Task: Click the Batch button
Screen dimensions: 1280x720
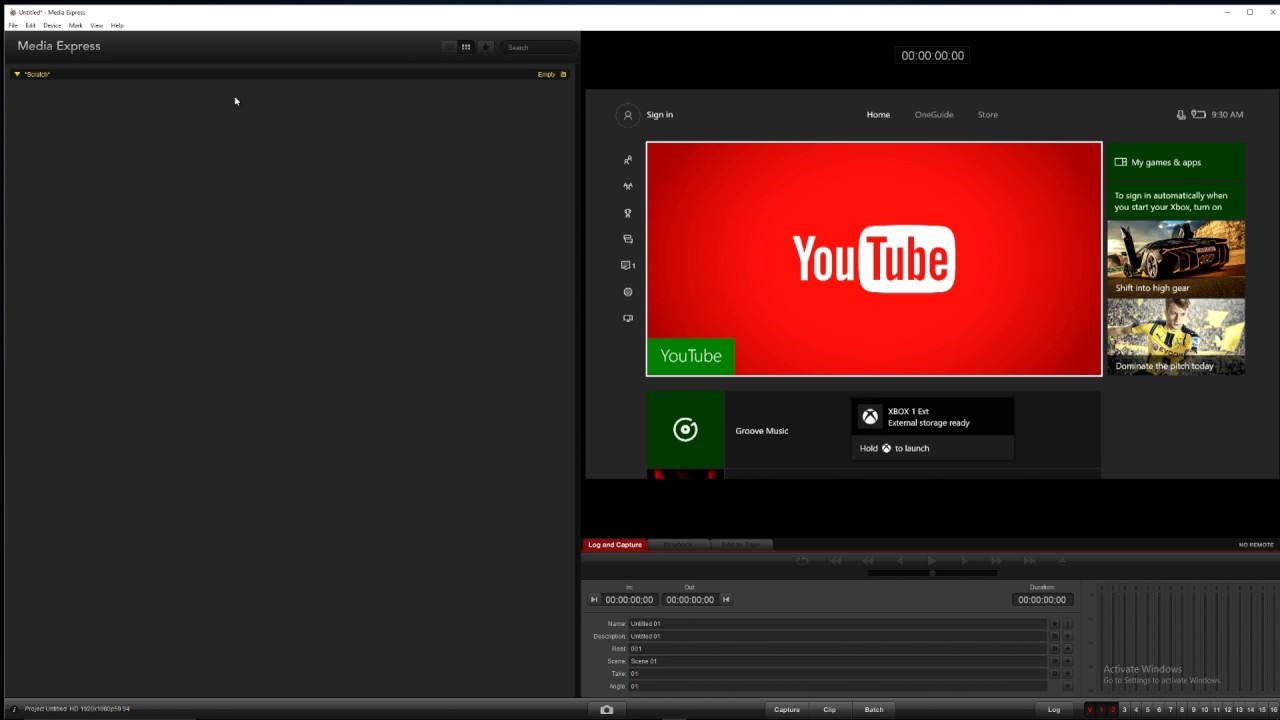Action: [874, 710]
